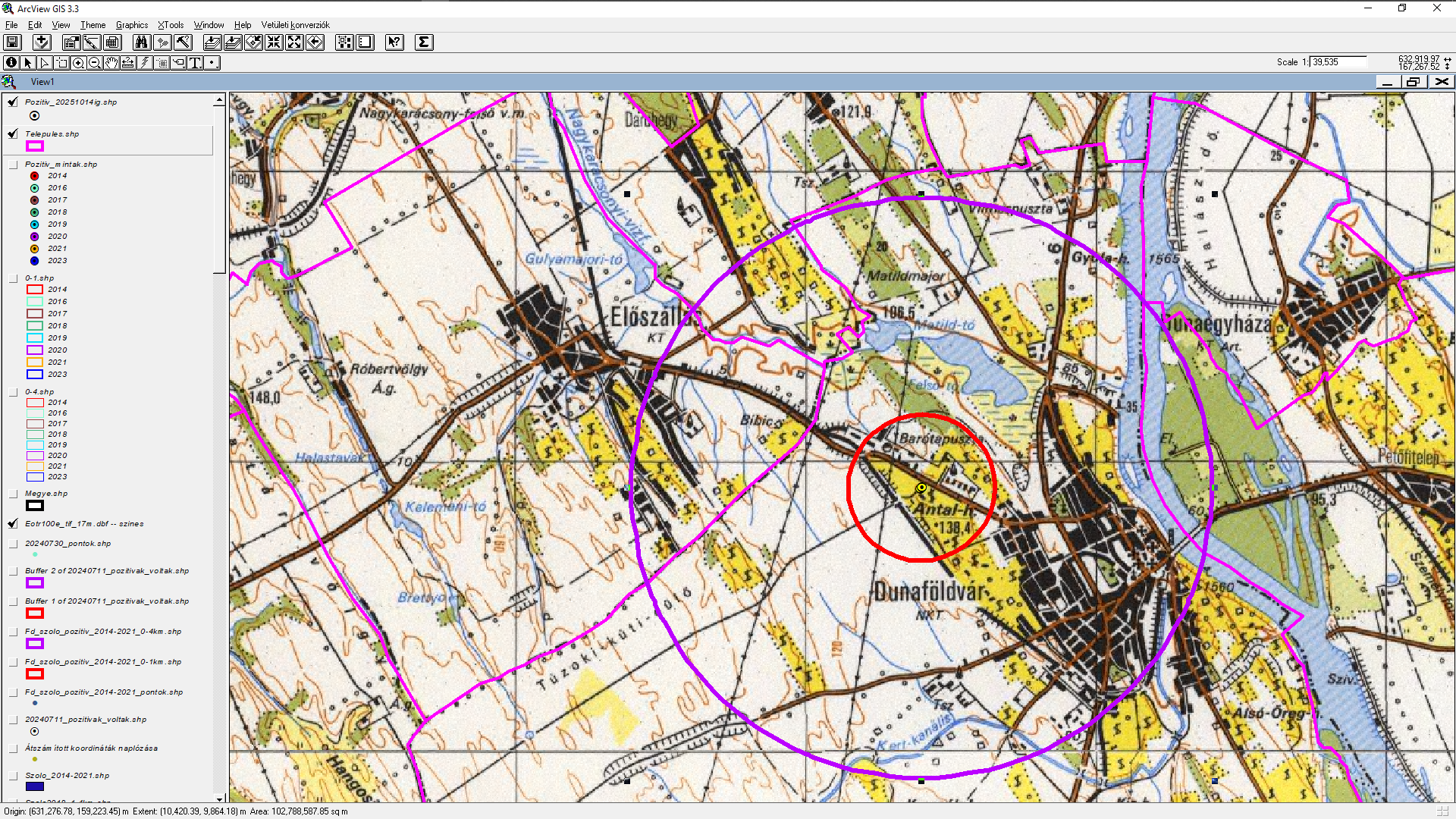Click the Add Theme icon
The width and height of the screenshot is (1456, 819).
[x=42, y=42]
